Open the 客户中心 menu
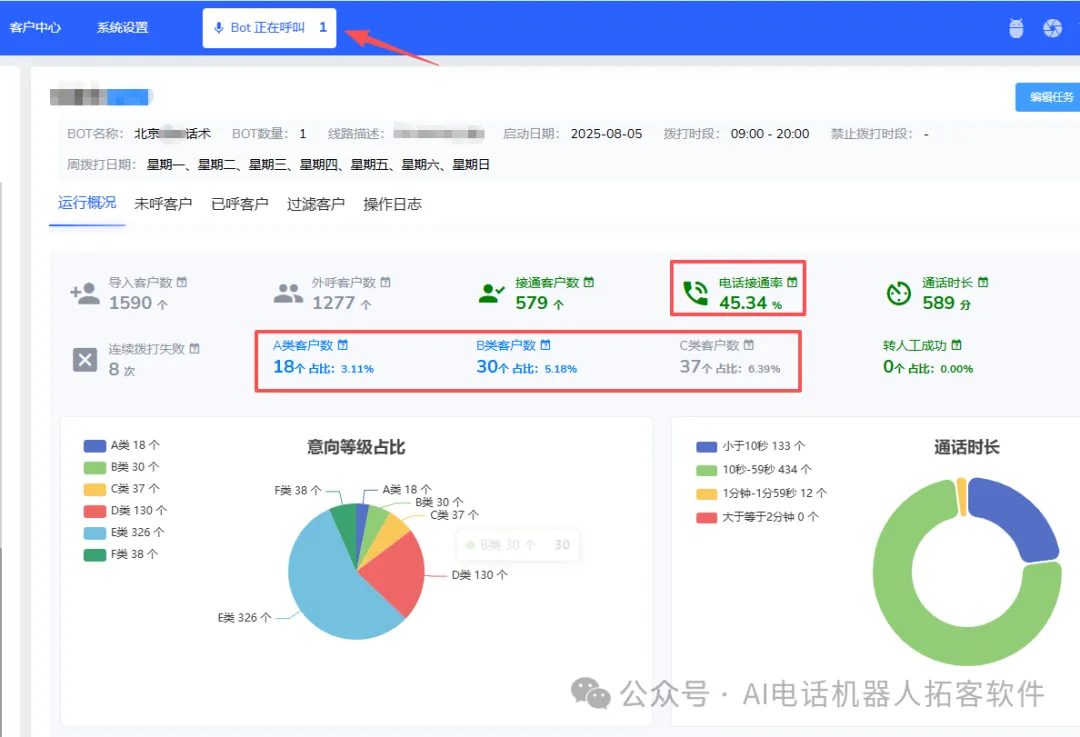 36,27
